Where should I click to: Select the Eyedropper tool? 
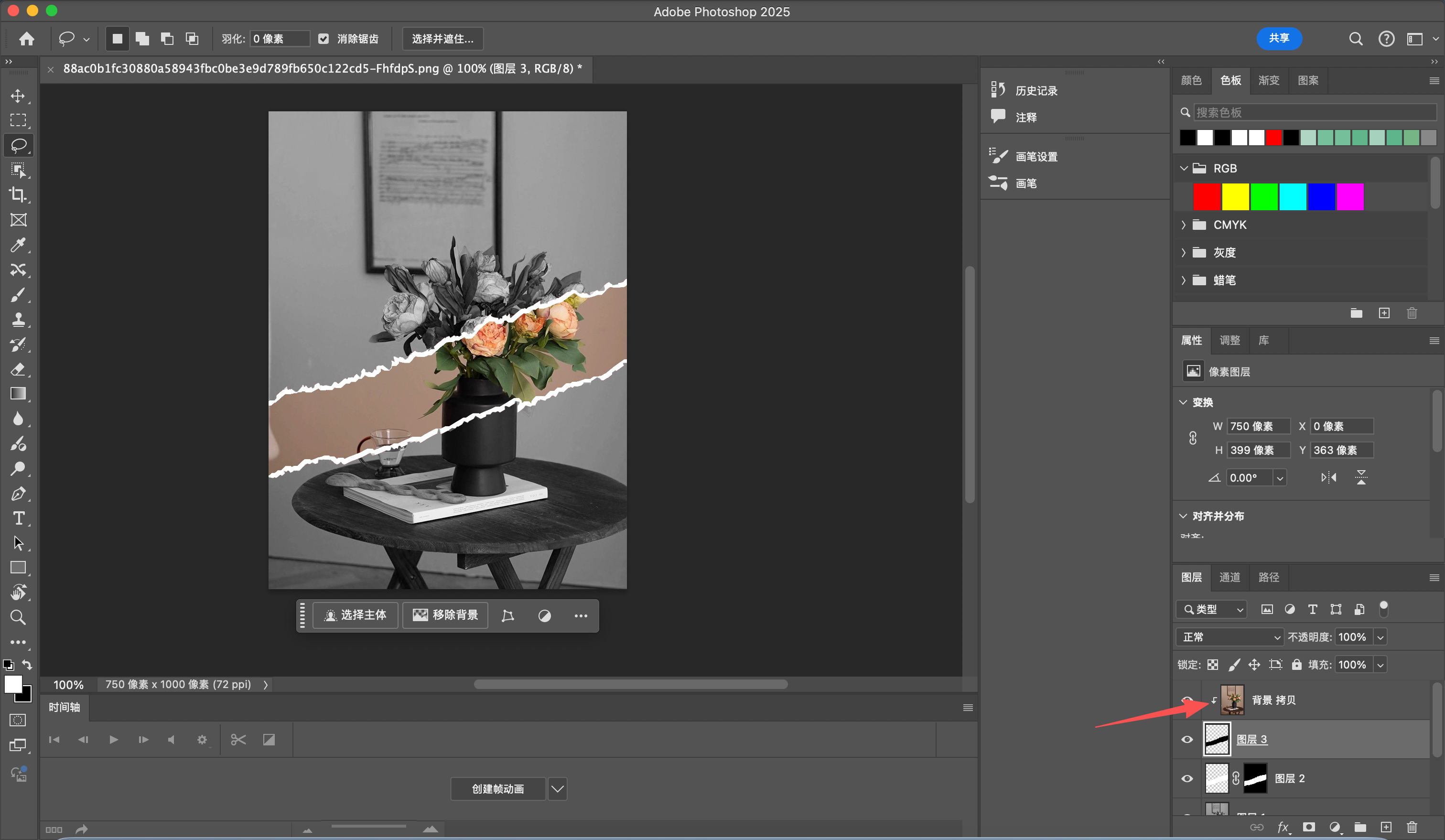click(18, 245)
